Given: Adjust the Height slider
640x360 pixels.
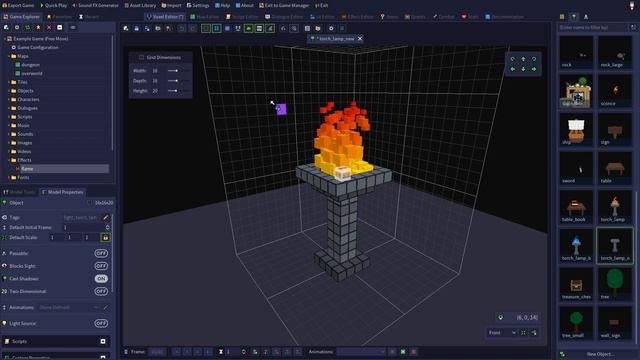Looking at the screenshot, I should 178,91.
